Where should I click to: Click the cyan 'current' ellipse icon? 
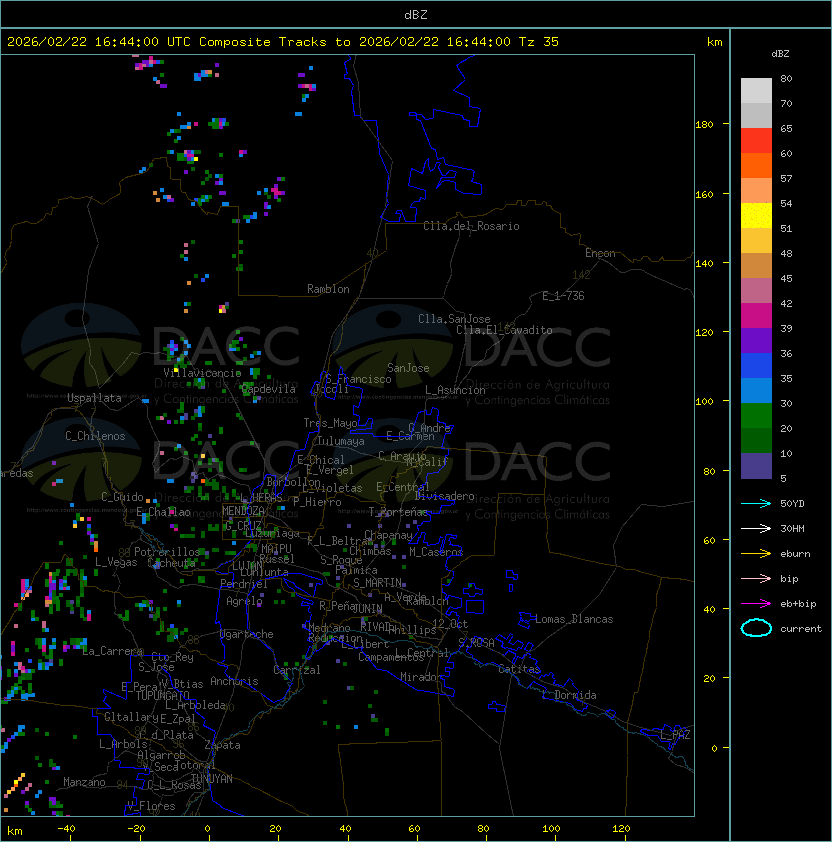[756, 628]
